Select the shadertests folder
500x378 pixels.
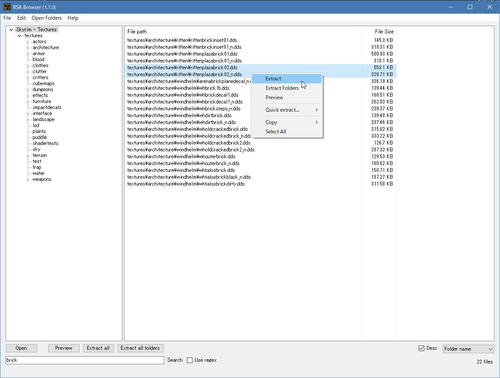(x=45, y=144)
